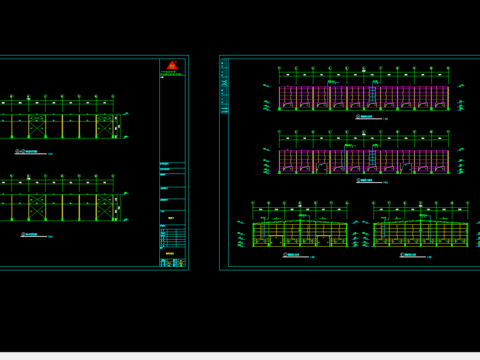The image size is (480, 360).
Task: Pick the right X-bracing in the lower-left elevation
Action: coord(104,208)
